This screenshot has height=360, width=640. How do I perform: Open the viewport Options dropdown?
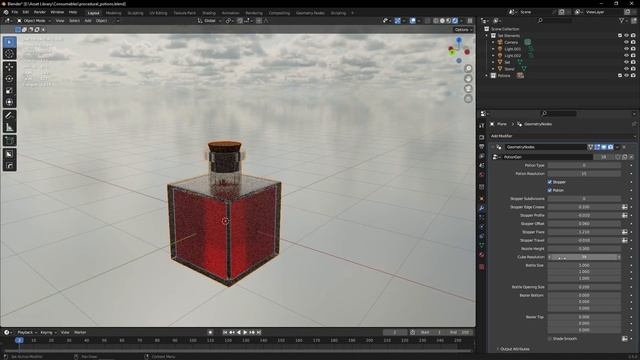point(463,29)
